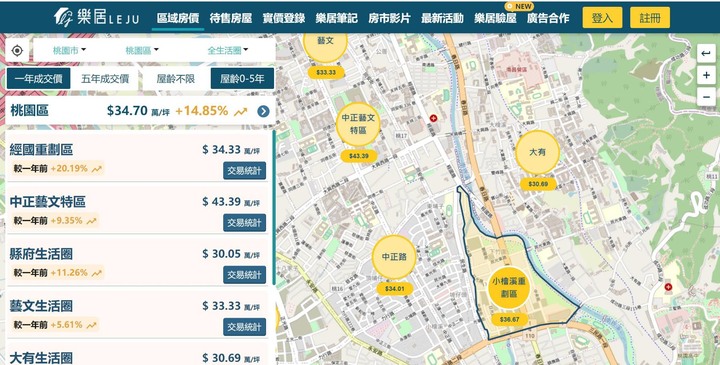Screen dimensions: 720x365
Task: Click the 縣府生活圈 list title
Action: (x=41, y=254)
